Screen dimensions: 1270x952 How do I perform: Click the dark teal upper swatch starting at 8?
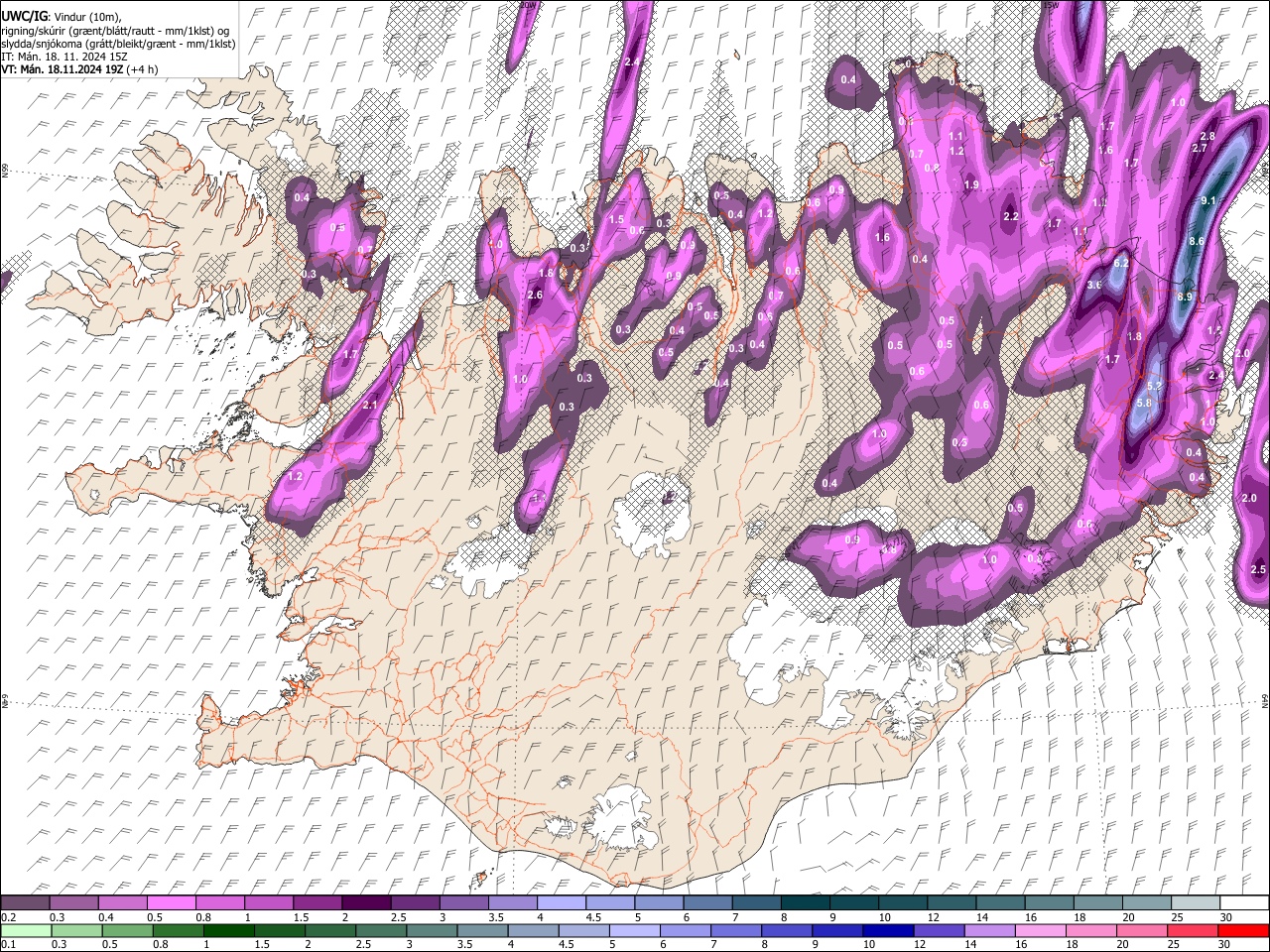click(806, 903)
